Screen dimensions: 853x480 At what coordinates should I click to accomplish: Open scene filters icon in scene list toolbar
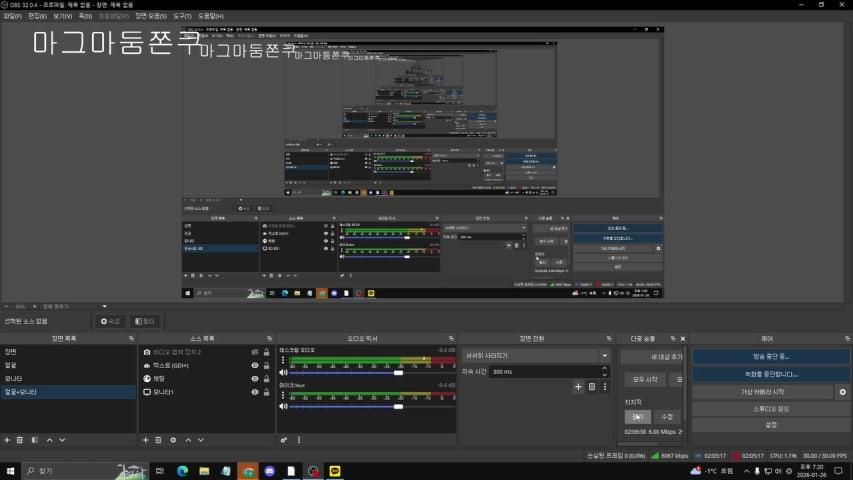tap(35, 440)
